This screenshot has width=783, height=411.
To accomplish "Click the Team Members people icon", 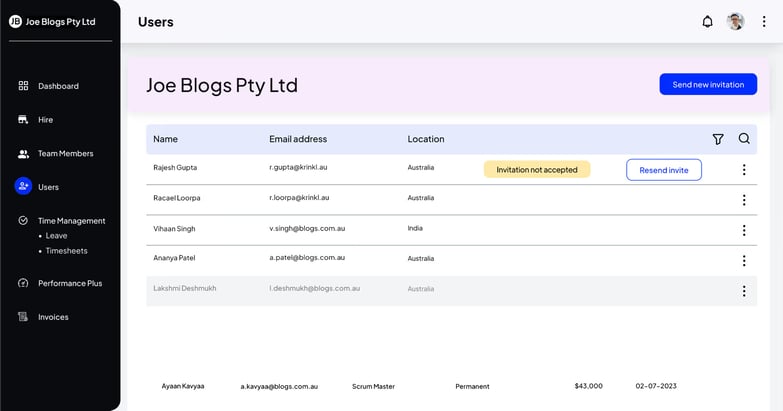I will point(23,154).
